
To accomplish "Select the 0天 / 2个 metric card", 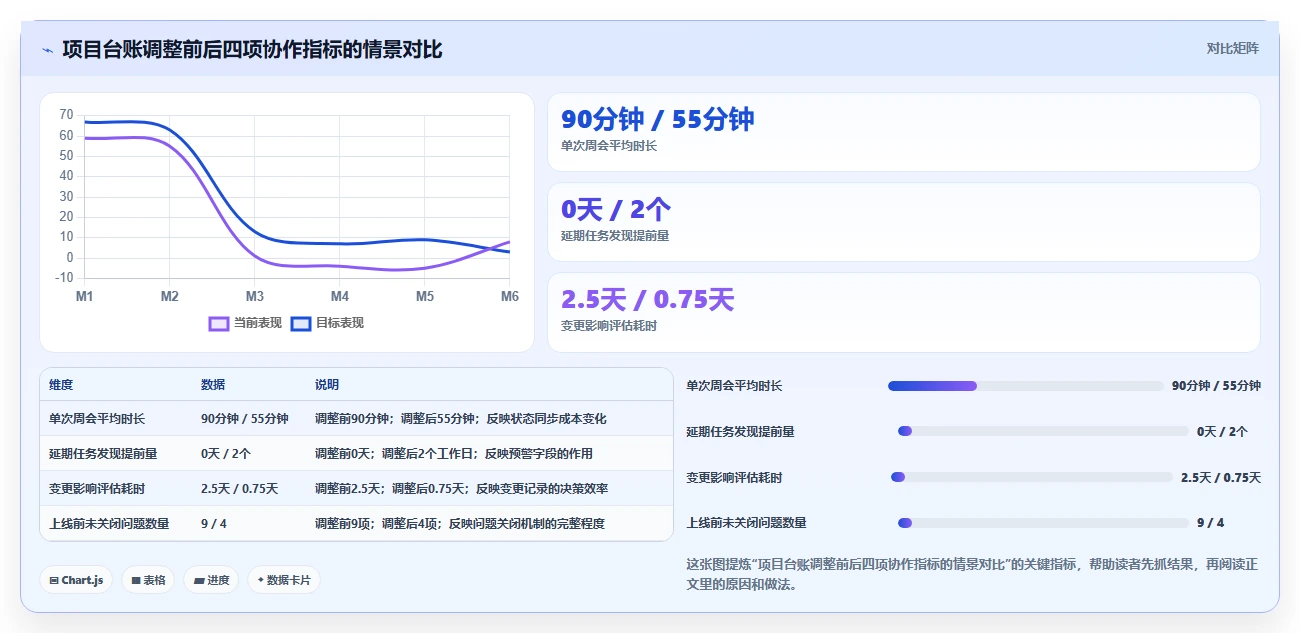I will coord(904,222).
